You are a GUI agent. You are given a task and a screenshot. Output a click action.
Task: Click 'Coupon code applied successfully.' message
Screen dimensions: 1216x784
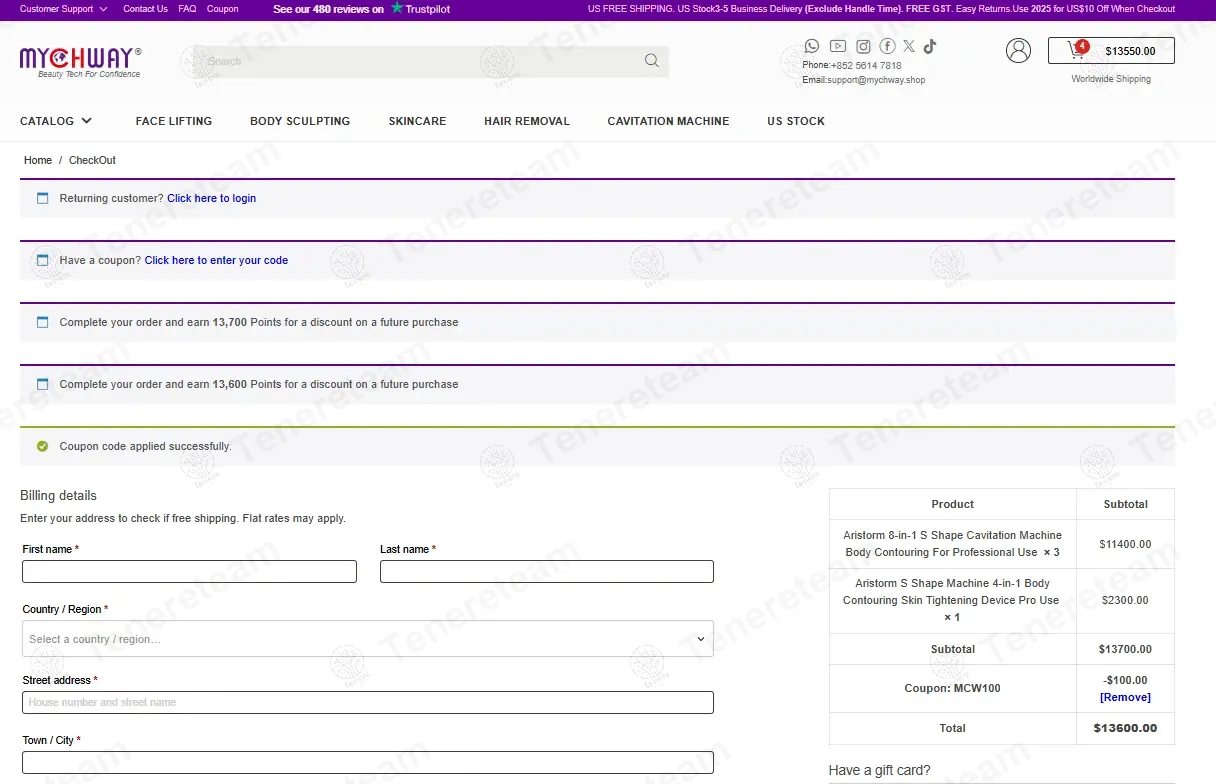click(145, 446)
